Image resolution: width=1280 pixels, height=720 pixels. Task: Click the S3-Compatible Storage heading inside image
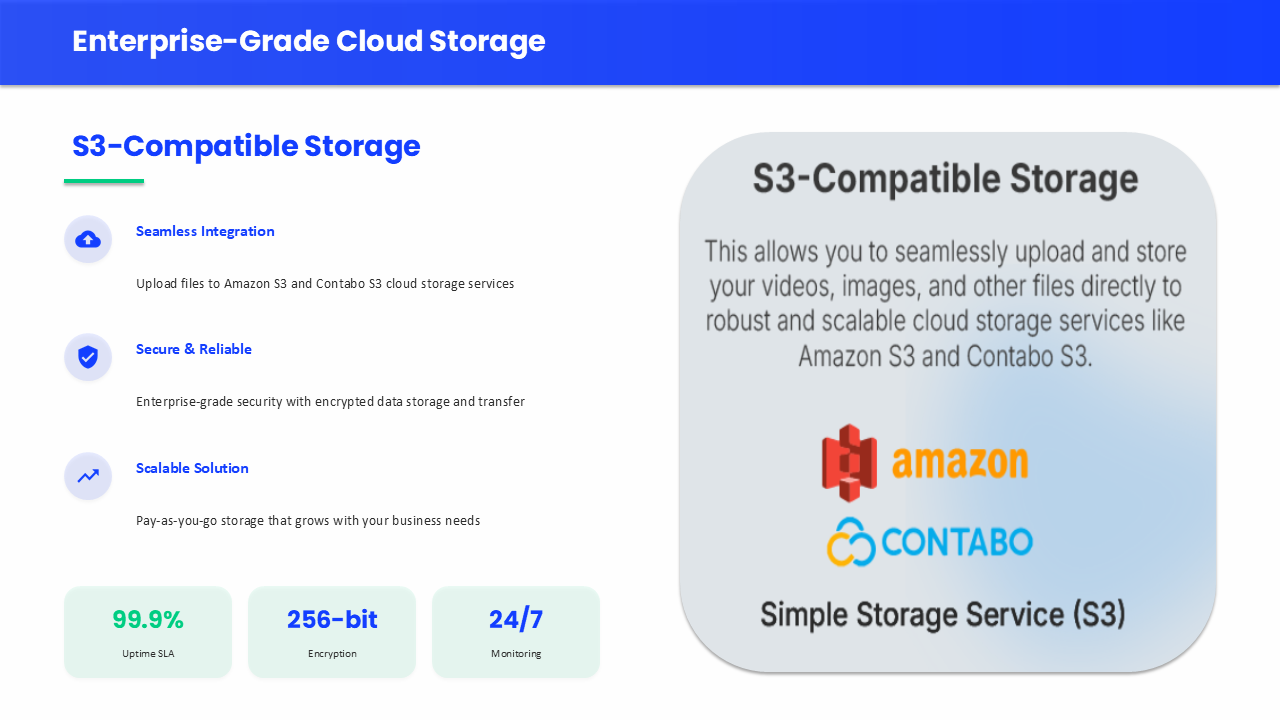(945, 180)
